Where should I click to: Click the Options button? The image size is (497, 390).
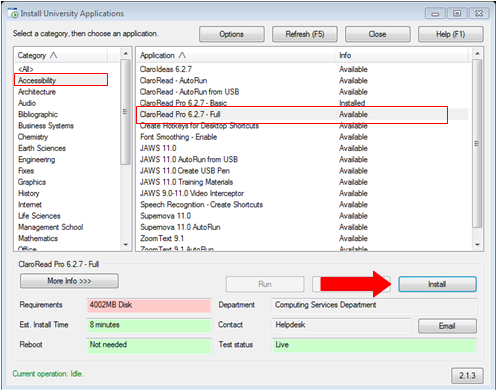pyautogui.click(x=232, y=34)
